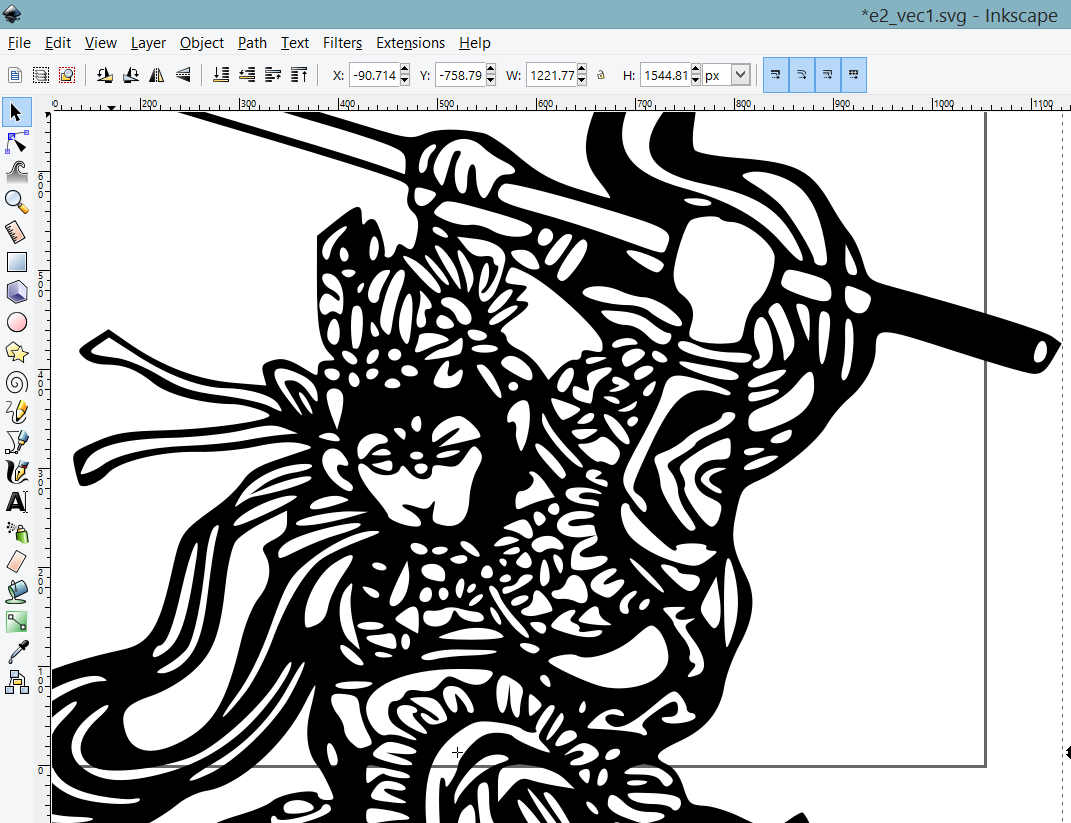The width and height of the screenshot is (1071, 823).
Task: Raise selection one step
Action: tap(273, 75)
